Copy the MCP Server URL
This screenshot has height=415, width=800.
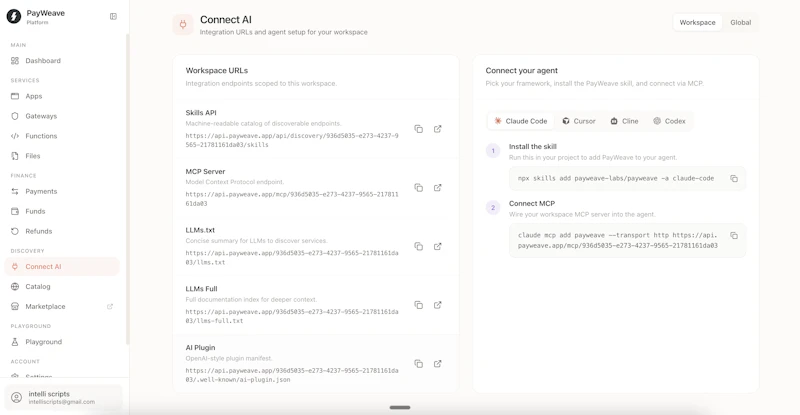(418, 188)
